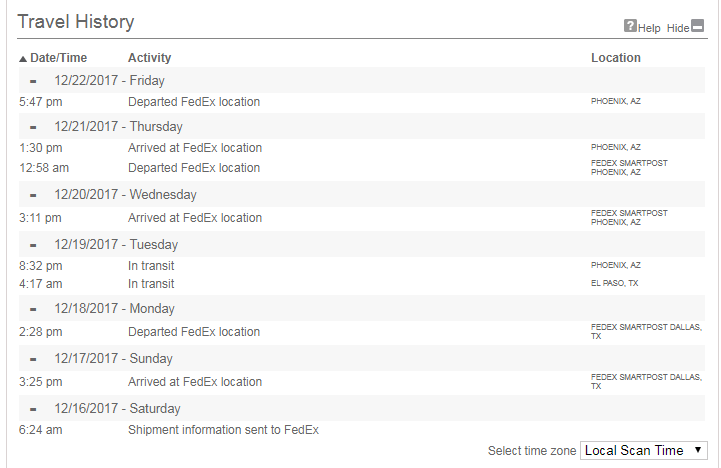This screenshot has width=721, height=468.
Task: Collapse the 12/16/2017 Saturday group
Action: pos(33,409)
